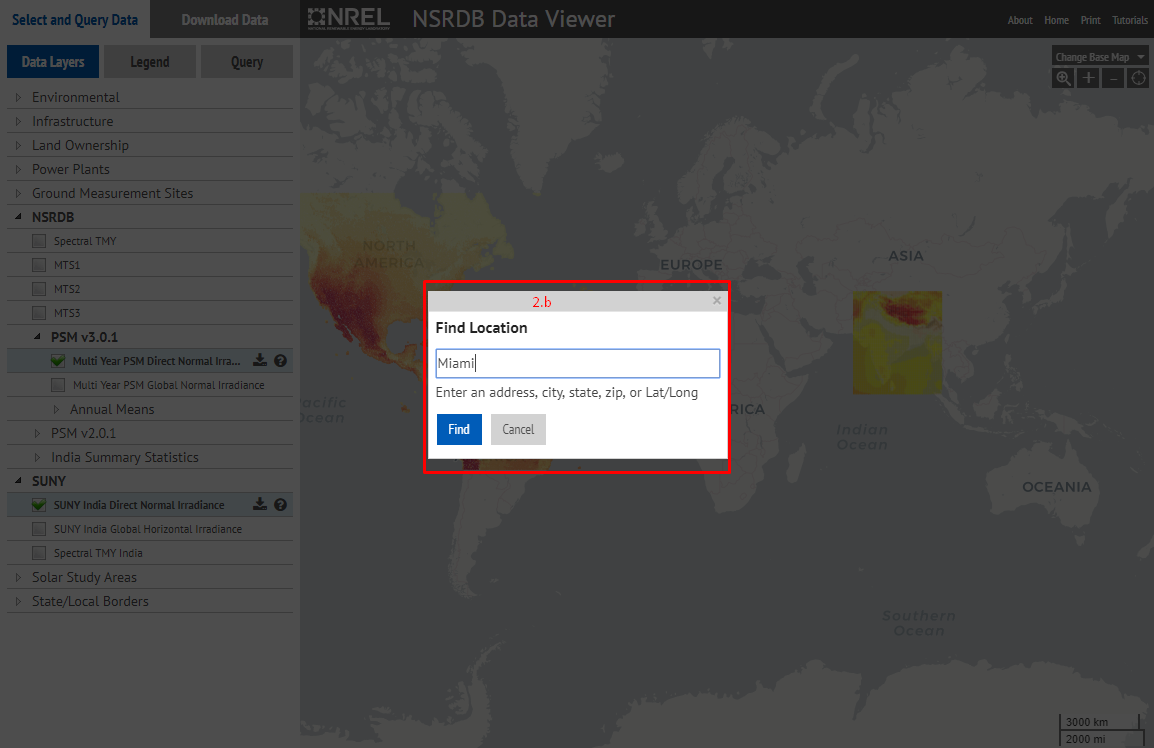1154x748 pixels.
Task: Expand the Solar Study Areas group
Action: tap(18, 577)
